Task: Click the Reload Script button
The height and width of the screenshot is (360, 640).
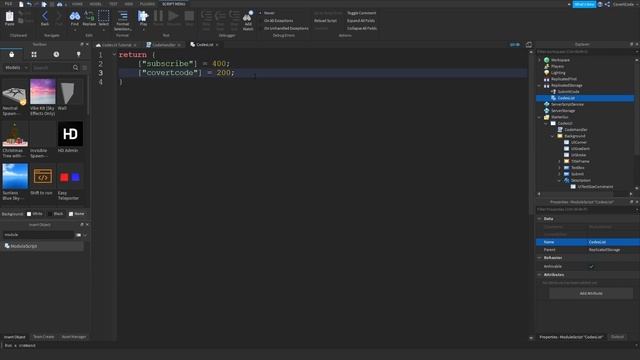Action: point(325,20)
